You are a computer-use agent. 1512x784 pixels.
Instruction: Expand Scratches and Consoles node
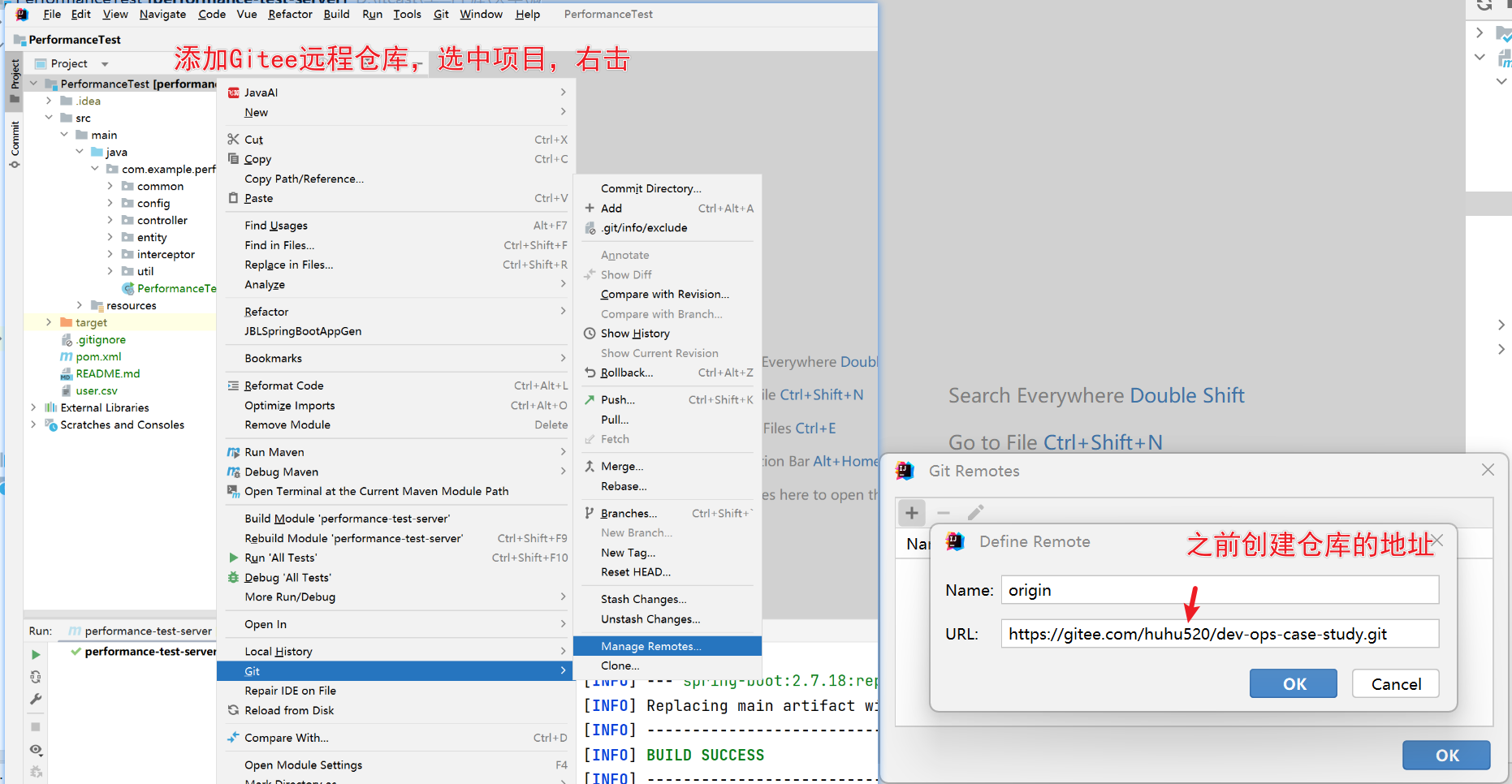click(33, 424)
